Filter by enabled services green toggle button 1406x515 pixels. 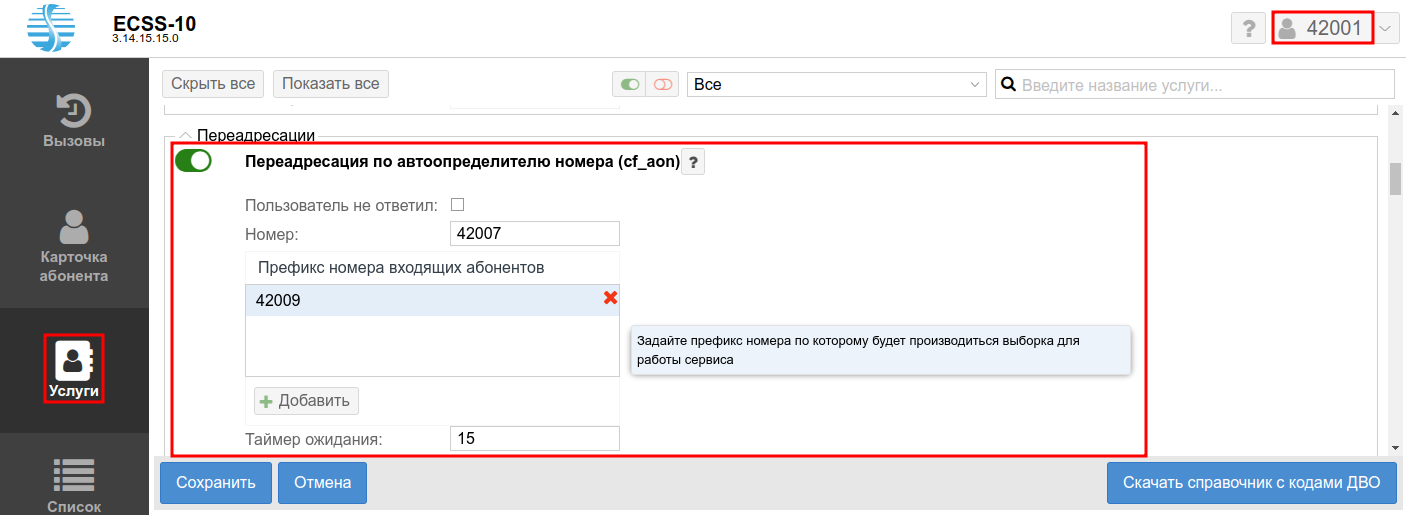[x=629, y=84]
